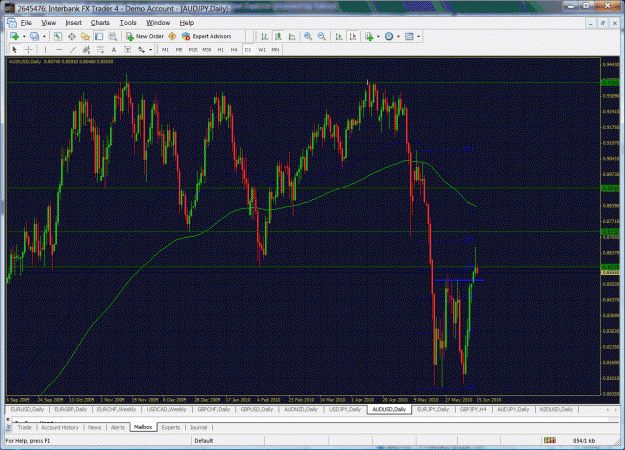Viewport: 625px width, 450px height.
Task: Select the Equidistant Channel tool
Action: pyautogui.click(x=86, y=49)
